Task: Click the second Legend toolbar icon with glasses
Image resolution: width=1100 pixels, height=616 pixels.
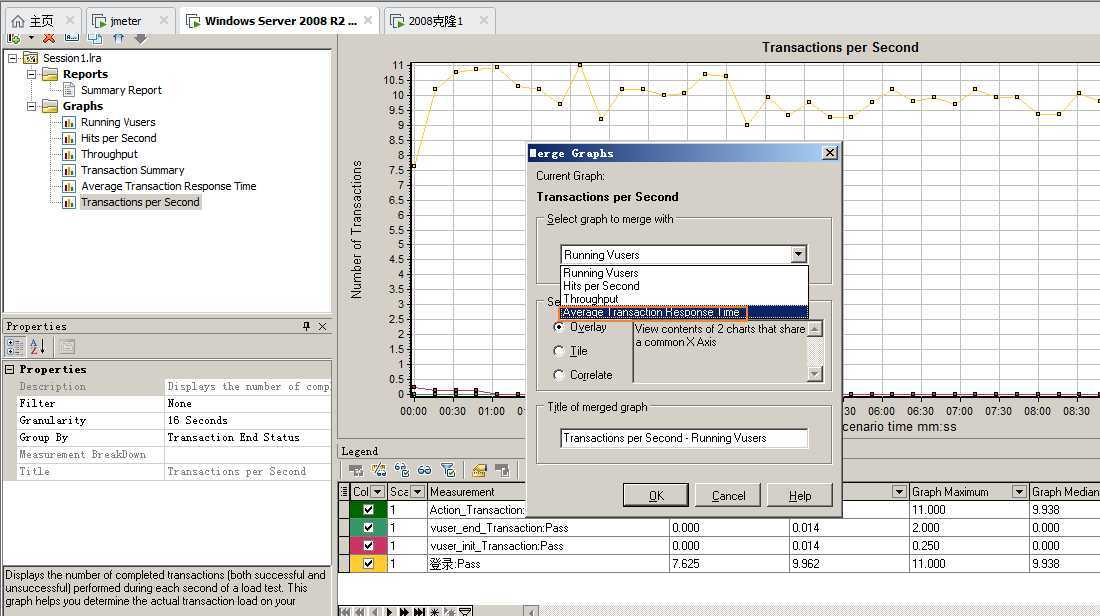Action: 379,469
